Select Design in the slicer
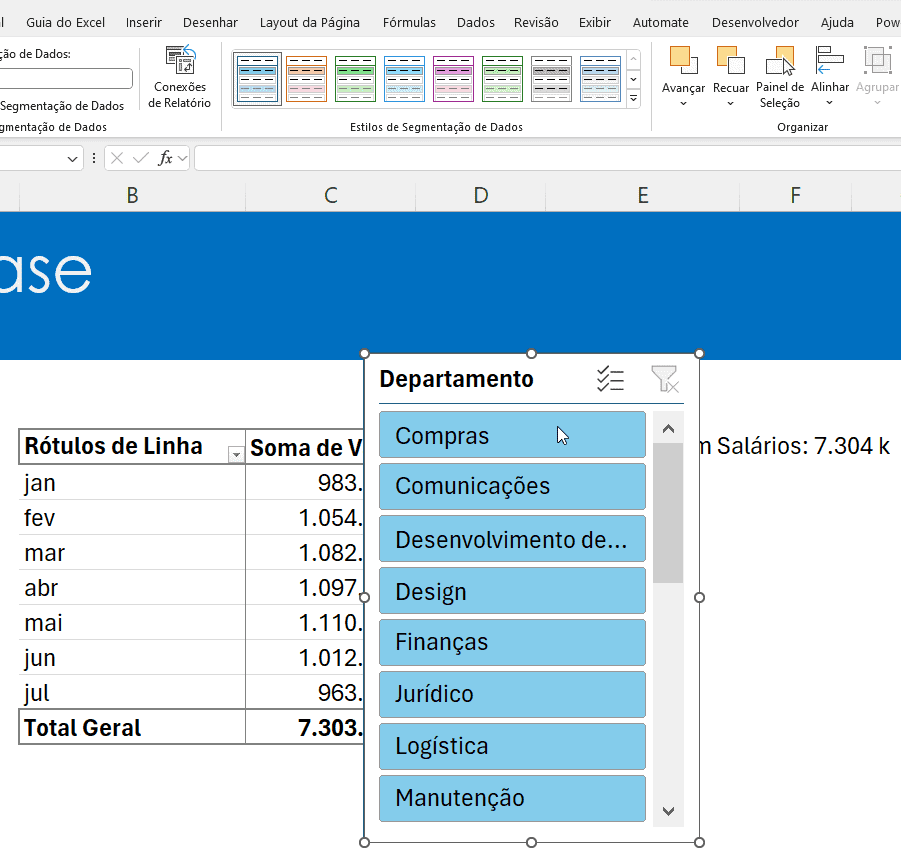 click(x=512, y=591)
